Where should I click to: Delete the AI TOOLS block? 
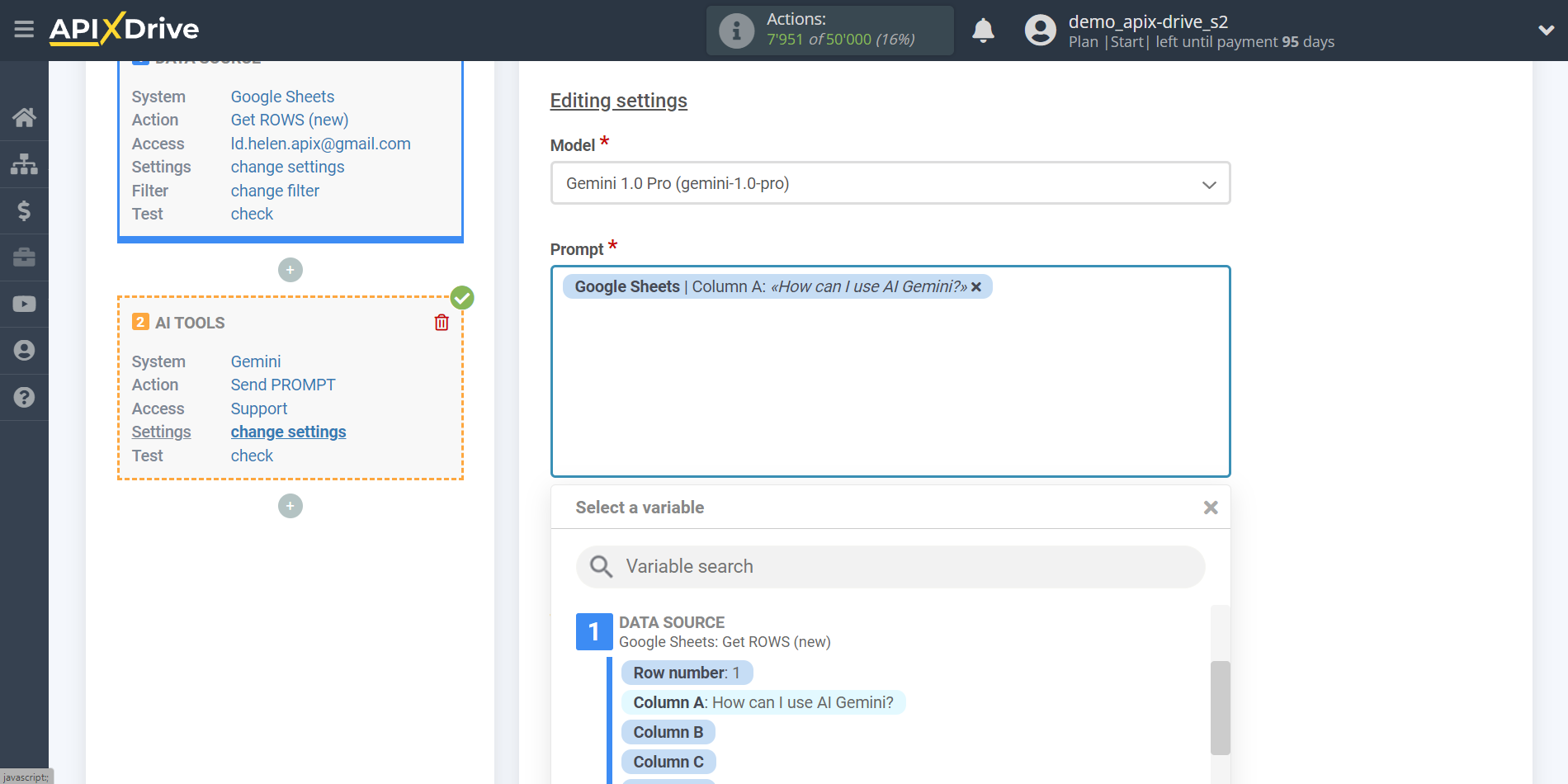[442, 323]
